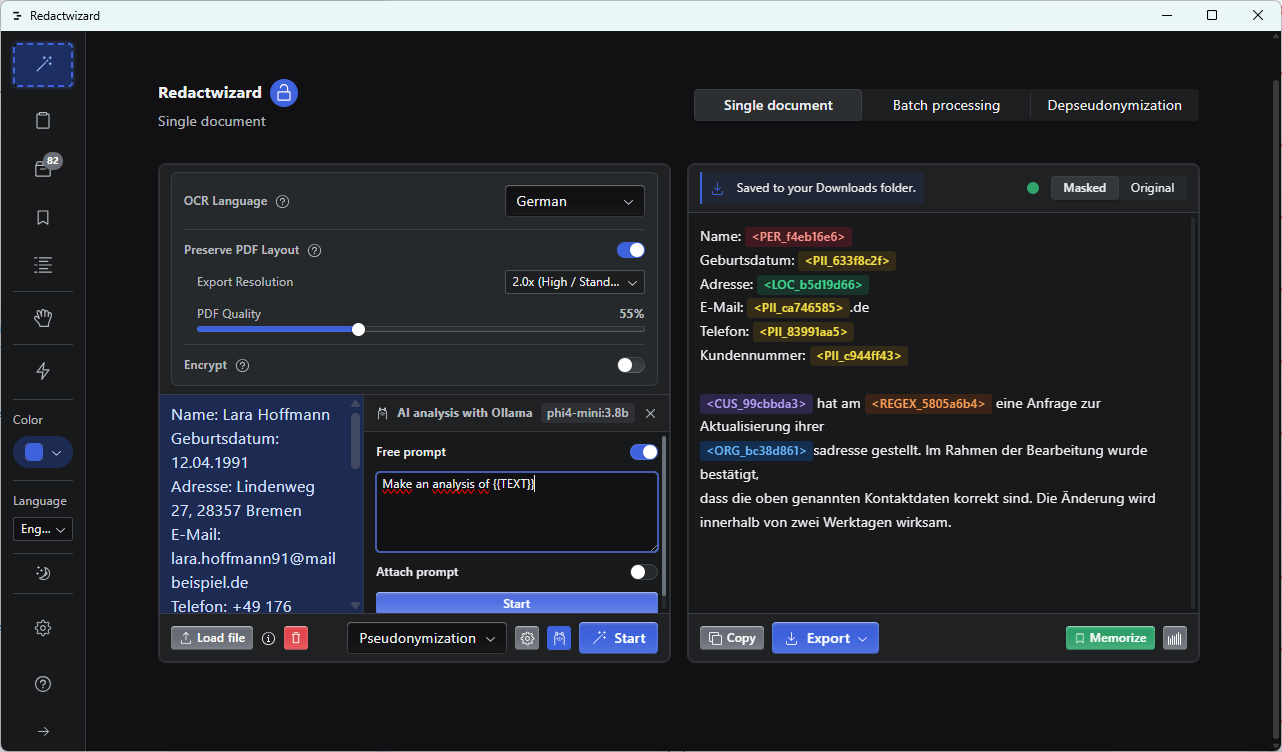The width and height of the screenshot is (1282, 752).
Task: Click the blue llama AI analysis icon
Action: [559, 638]
